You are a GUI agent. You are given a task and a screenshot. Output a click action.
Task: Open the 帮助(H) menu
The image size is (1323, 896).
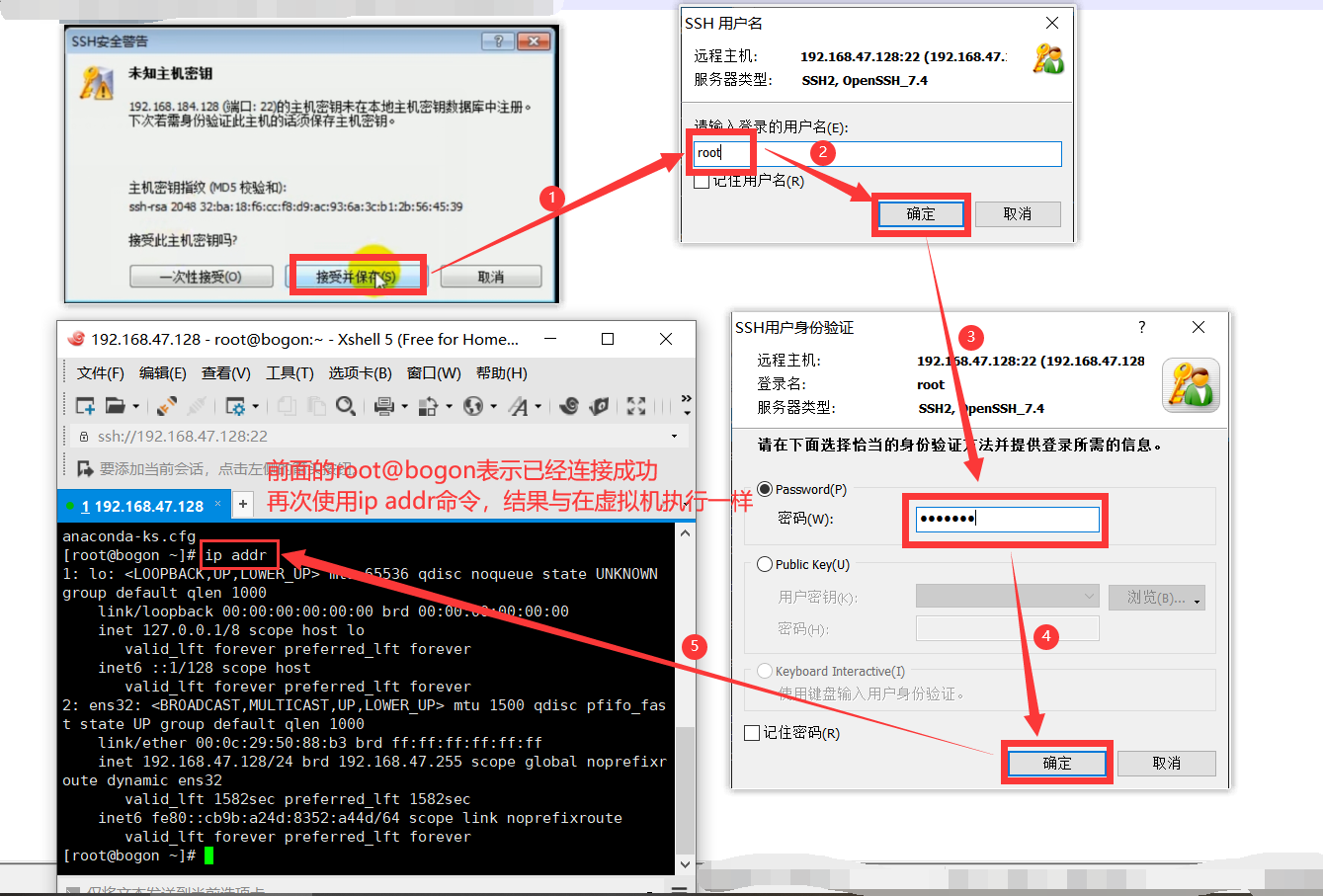(502, 372)
